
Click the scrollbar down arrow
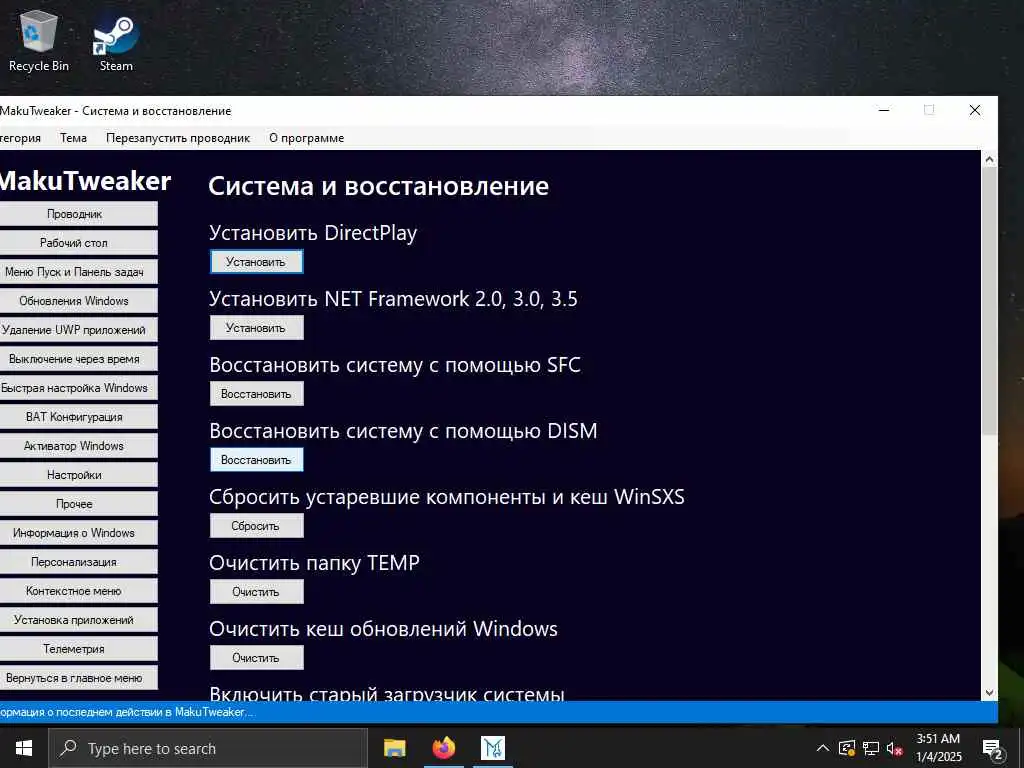pos(989,693)
